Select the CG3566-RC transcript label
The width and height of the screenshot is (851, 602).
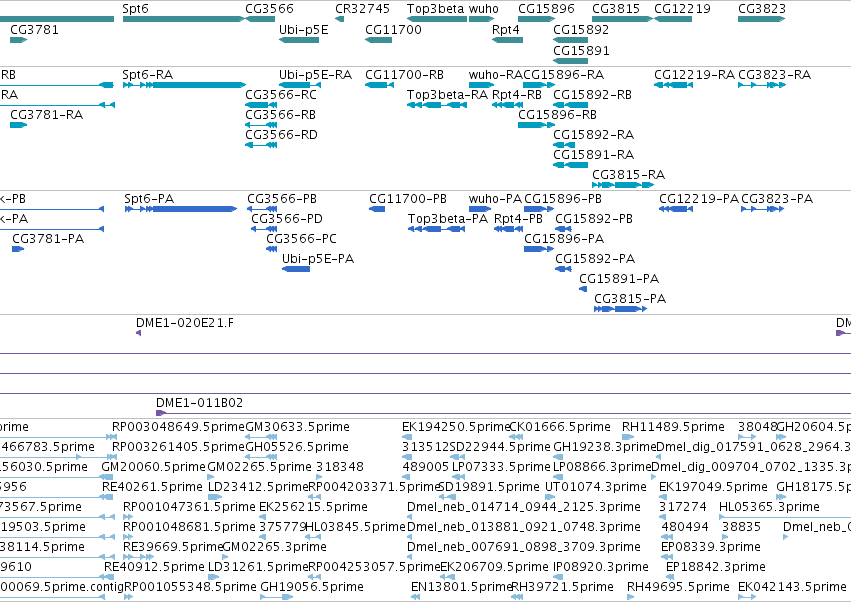tap(281, 94)
